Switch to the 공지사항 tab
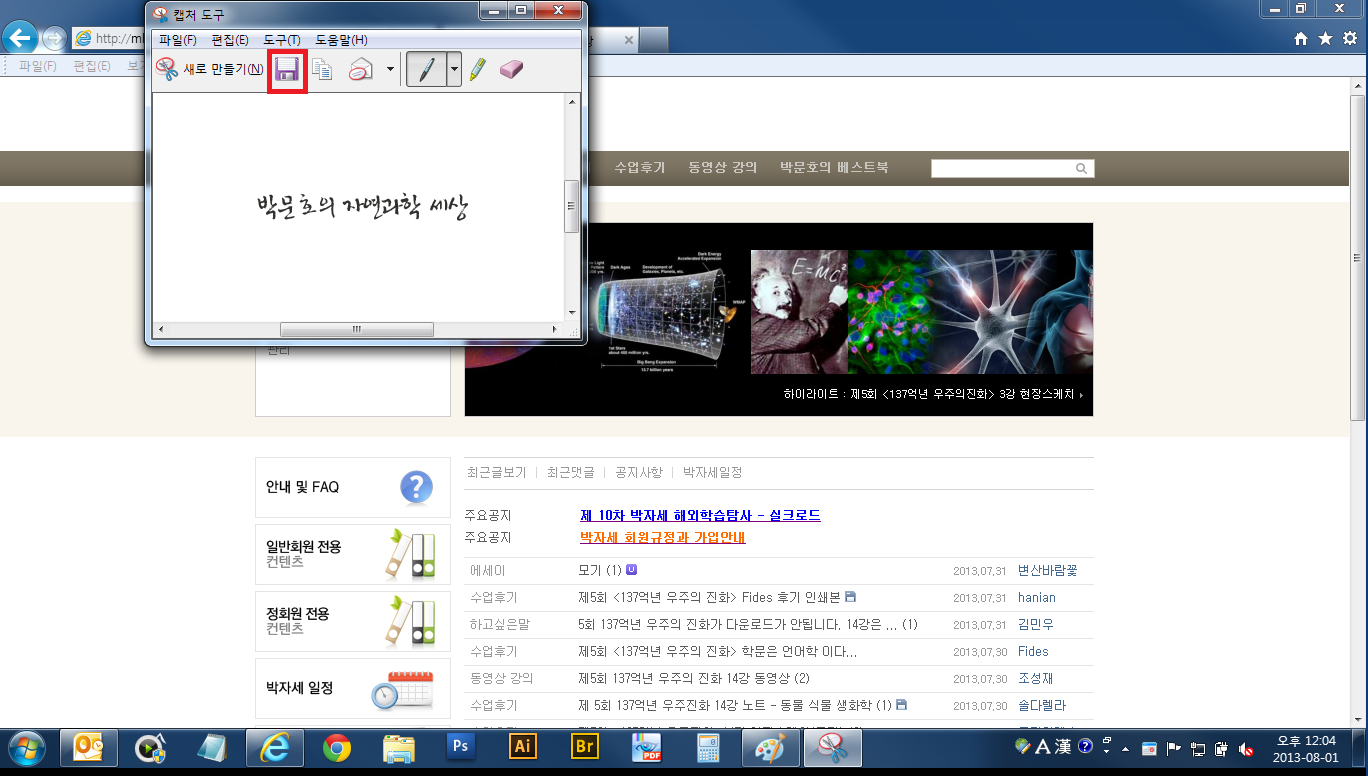The width and height of the screenshot is (1368, 776). 638,472
